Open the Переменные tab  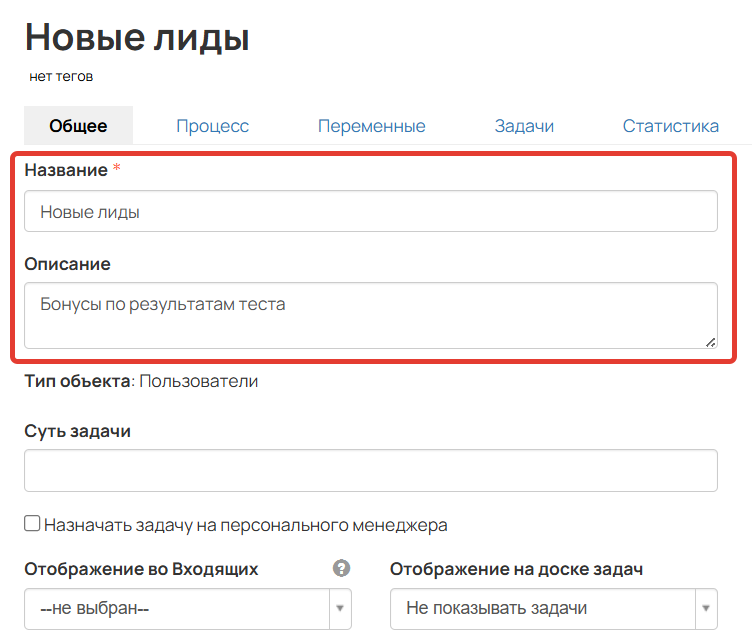tap(371, 127)
